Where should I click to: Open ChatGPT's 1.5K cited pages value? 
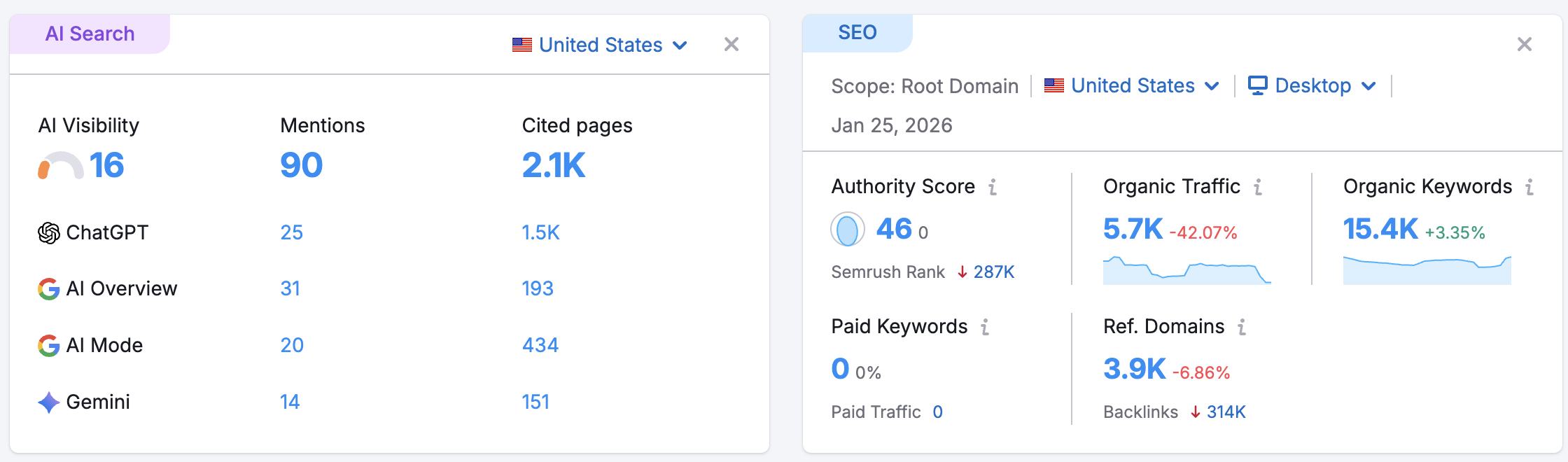tap(540, 232)
